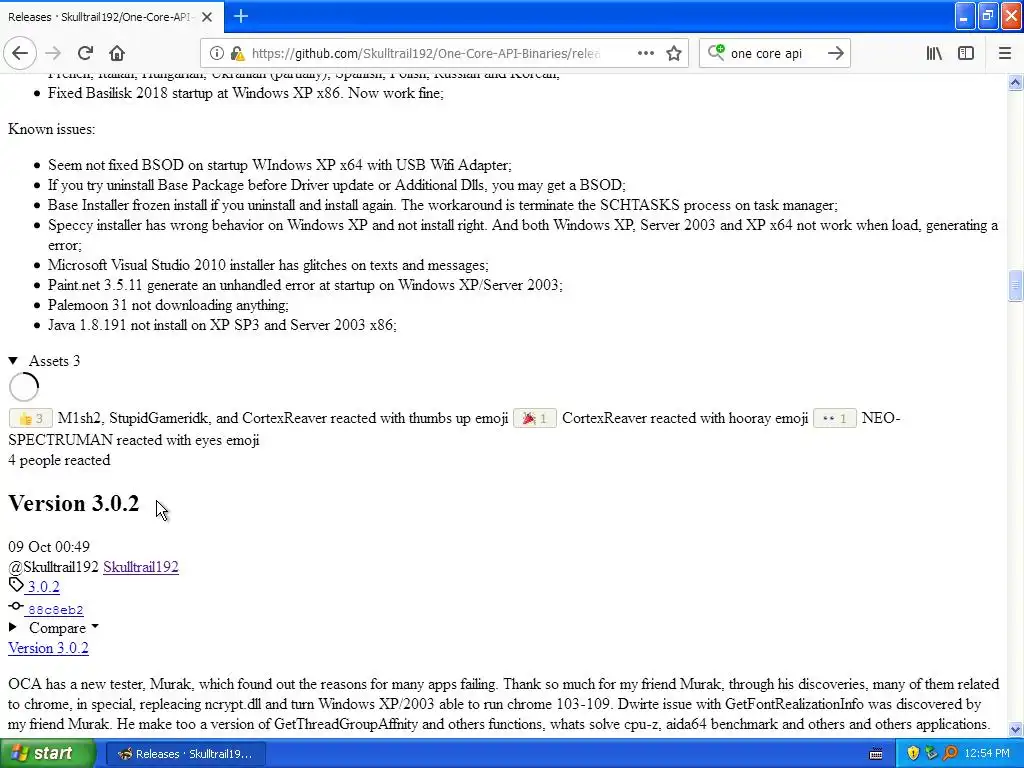Select the Releases Skulltrail192 tab
The image size is (1024, 768).
click(x=99, y=17)
